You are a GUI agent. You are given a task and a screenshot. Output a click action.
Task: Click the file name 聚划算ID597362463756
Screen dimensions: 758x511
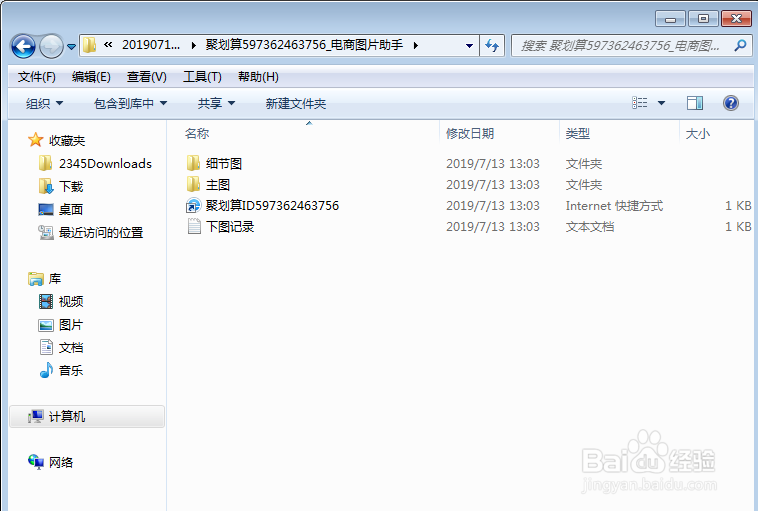click(272, 205)
